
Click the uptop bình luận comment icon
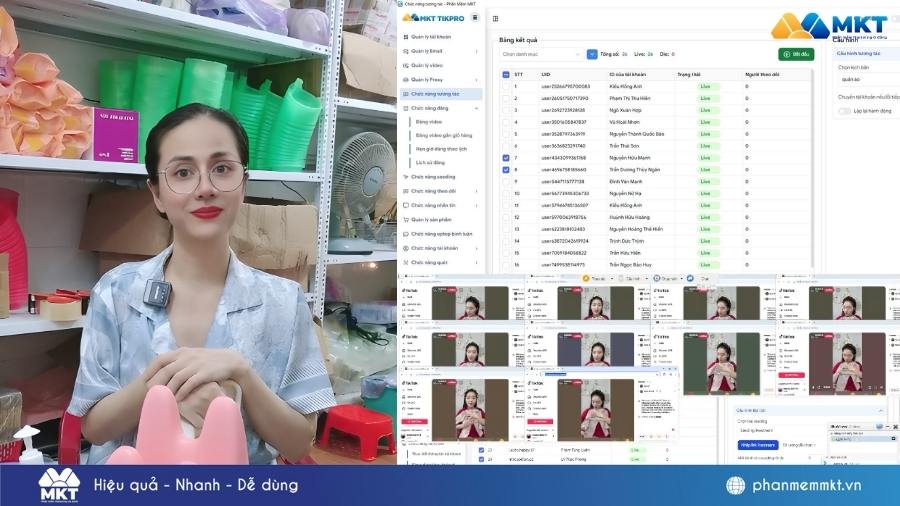[x=406, y=234]
